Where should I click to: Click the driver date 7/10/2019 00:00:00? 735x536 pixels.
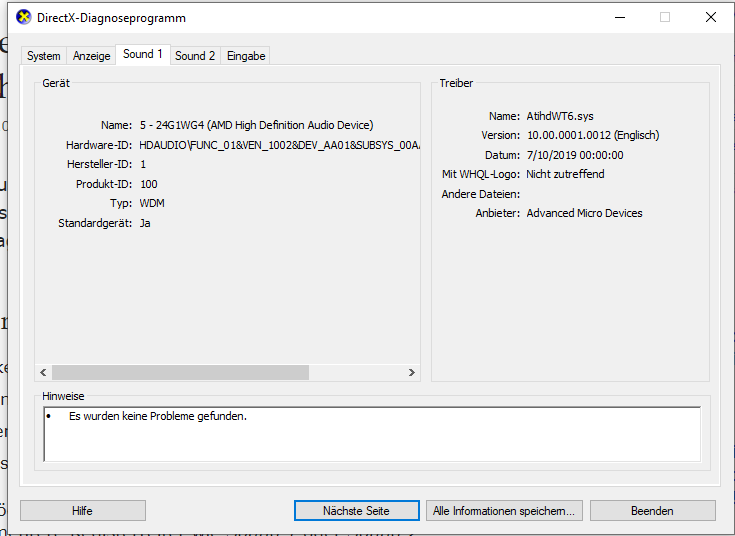click(575, 155)
